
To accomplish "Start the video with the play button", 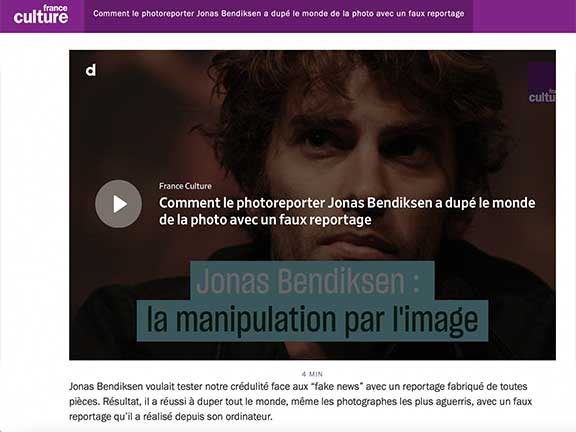I will (x=118, y=204).
